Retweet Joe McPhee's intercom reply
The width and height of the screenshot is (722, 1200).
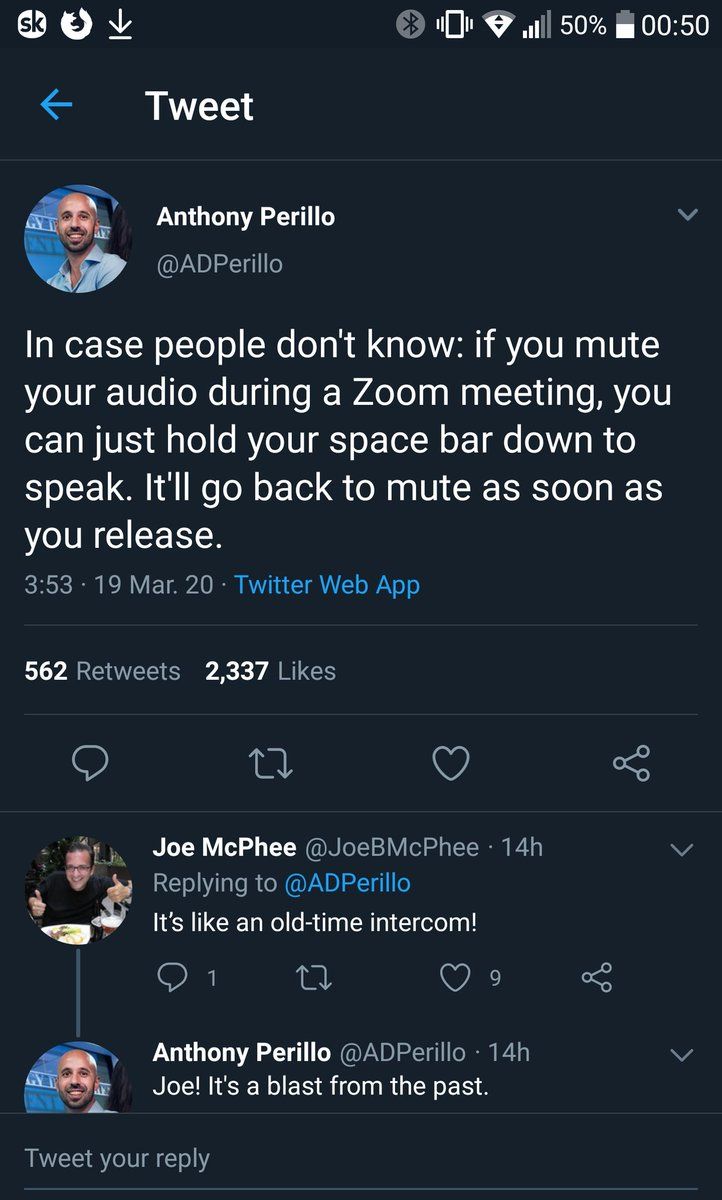(314, 977)
